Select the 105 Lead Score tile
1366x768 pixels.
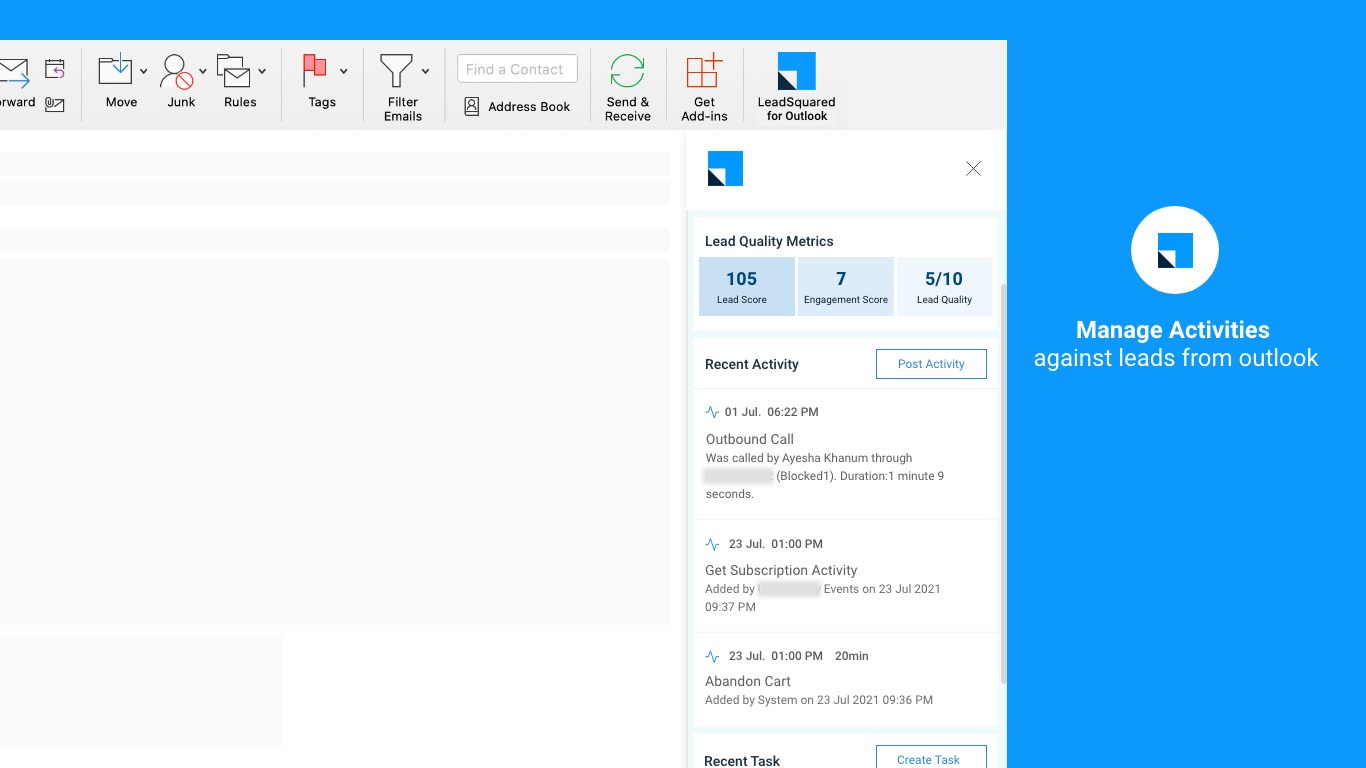click(746, 286)
